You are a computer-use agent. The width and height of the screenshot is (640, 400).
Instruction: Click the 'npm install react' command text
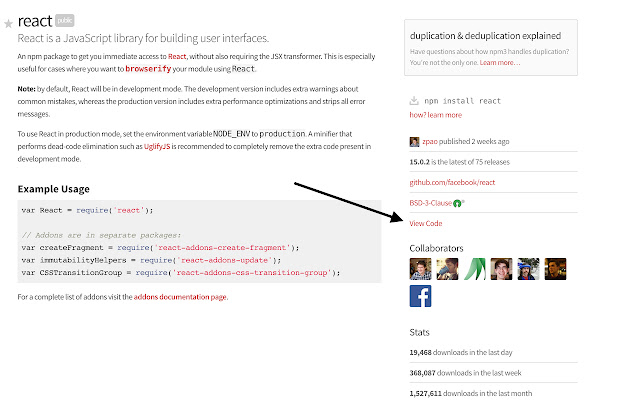click(462, 101)
